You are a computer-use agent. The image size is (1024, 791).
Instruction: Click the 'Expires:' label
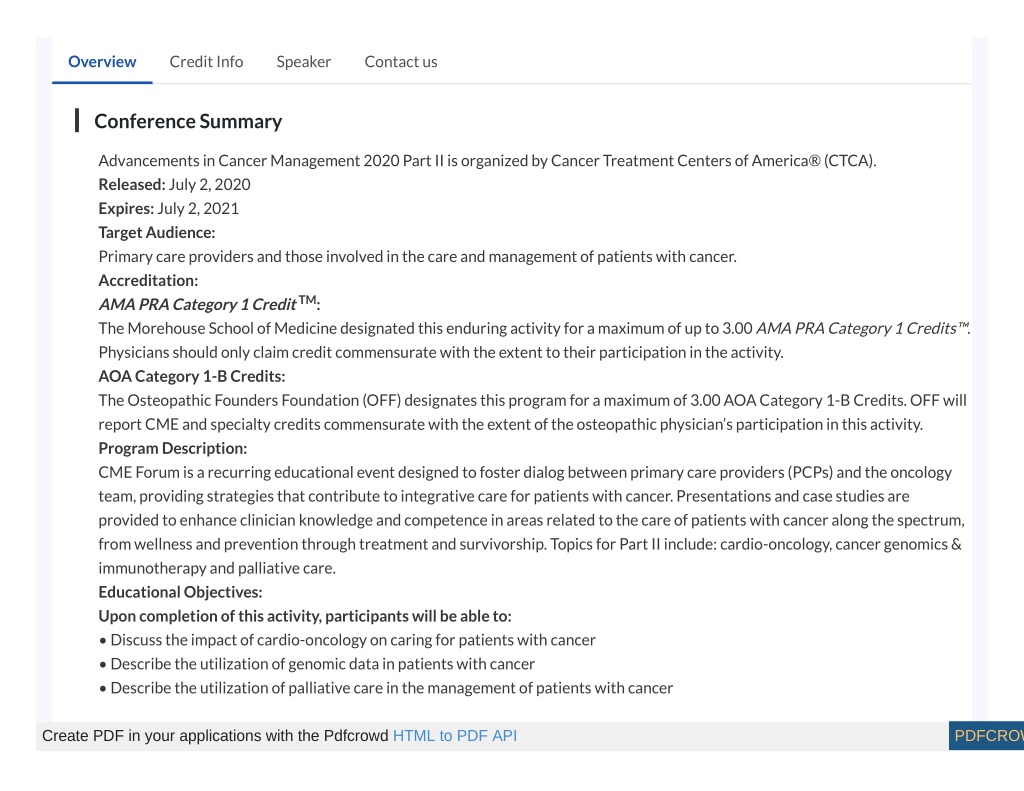point(126,208)
